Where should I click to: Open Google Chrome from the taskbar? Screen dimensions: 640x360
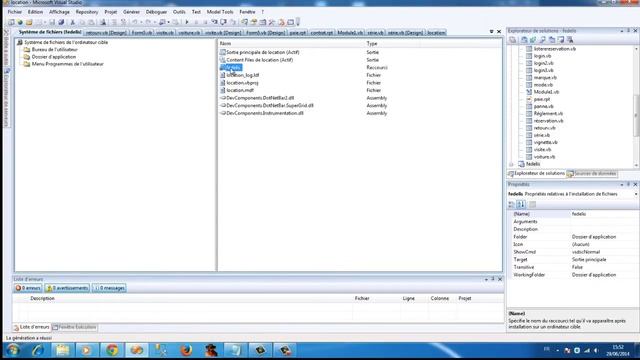112,350
